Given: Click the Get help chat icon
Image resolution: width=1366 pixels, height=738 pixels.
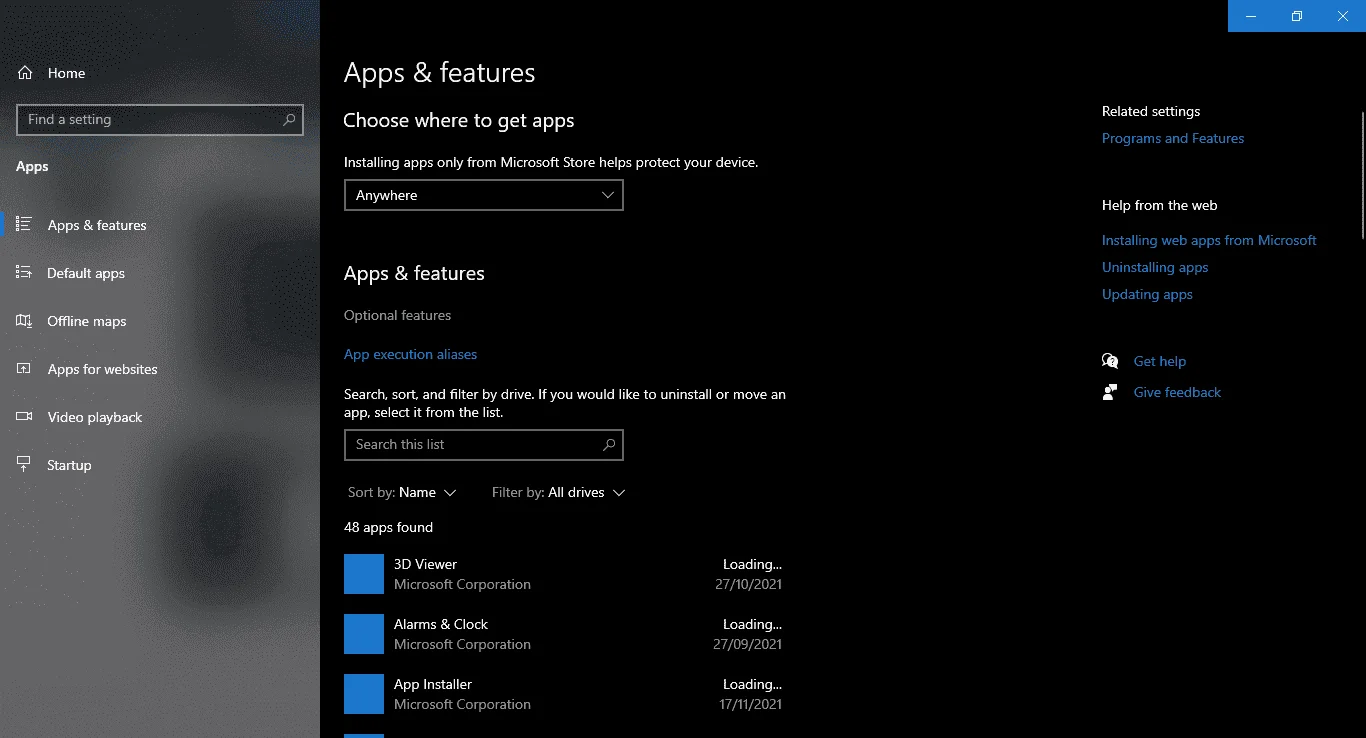Looking at the screenshot, I should tap(1110, 361).
